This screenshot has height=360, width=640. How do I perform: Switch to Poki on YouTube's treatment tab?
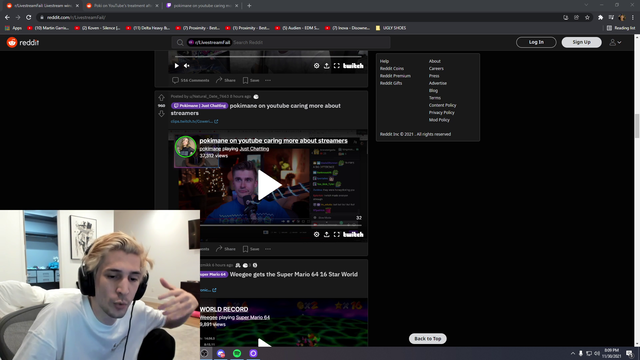122,6
